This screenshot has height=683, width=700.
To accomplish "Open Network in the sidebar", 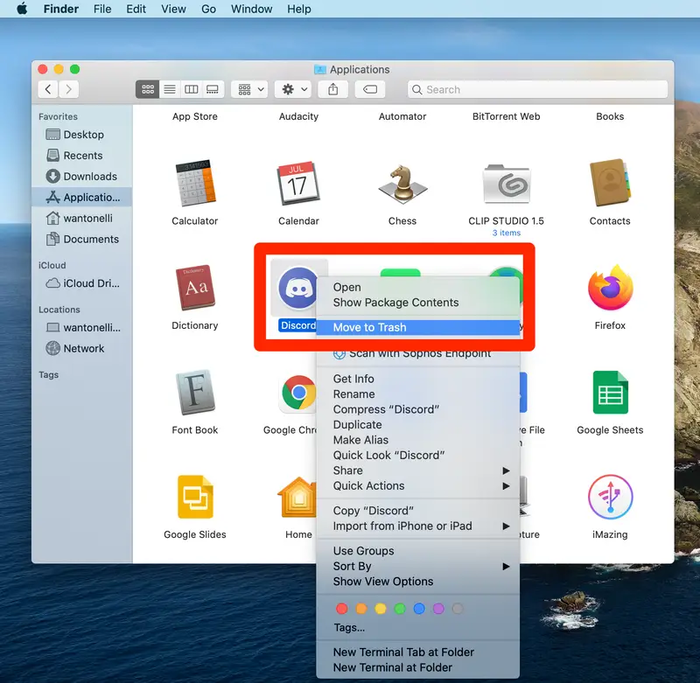I will (82, 348).
